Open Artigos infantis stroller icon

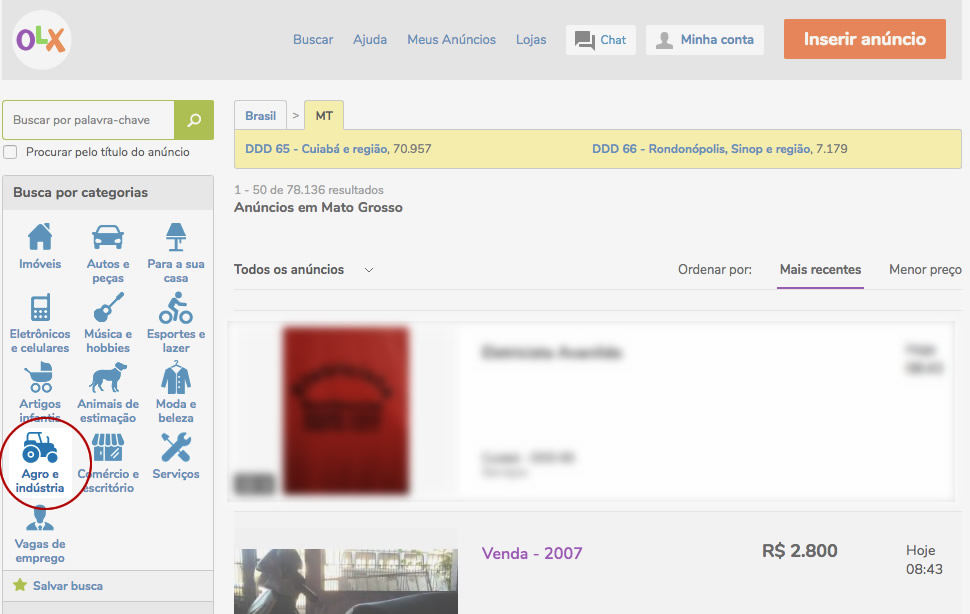pos(40,377)
